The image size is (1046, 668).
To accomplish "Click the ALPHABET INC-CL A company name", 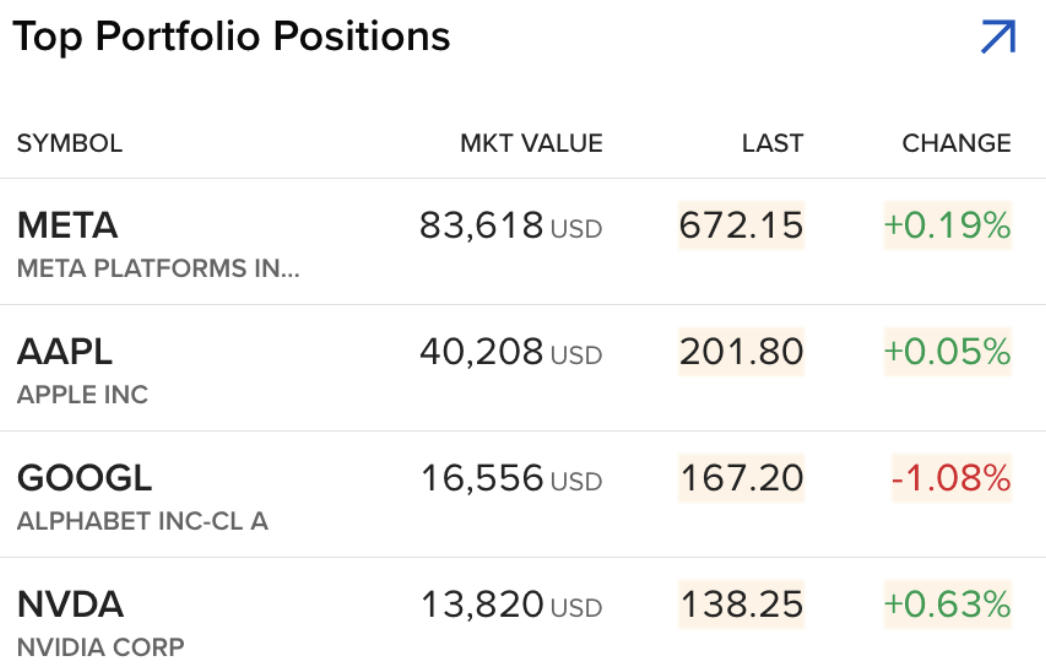I will pos(143,521).
